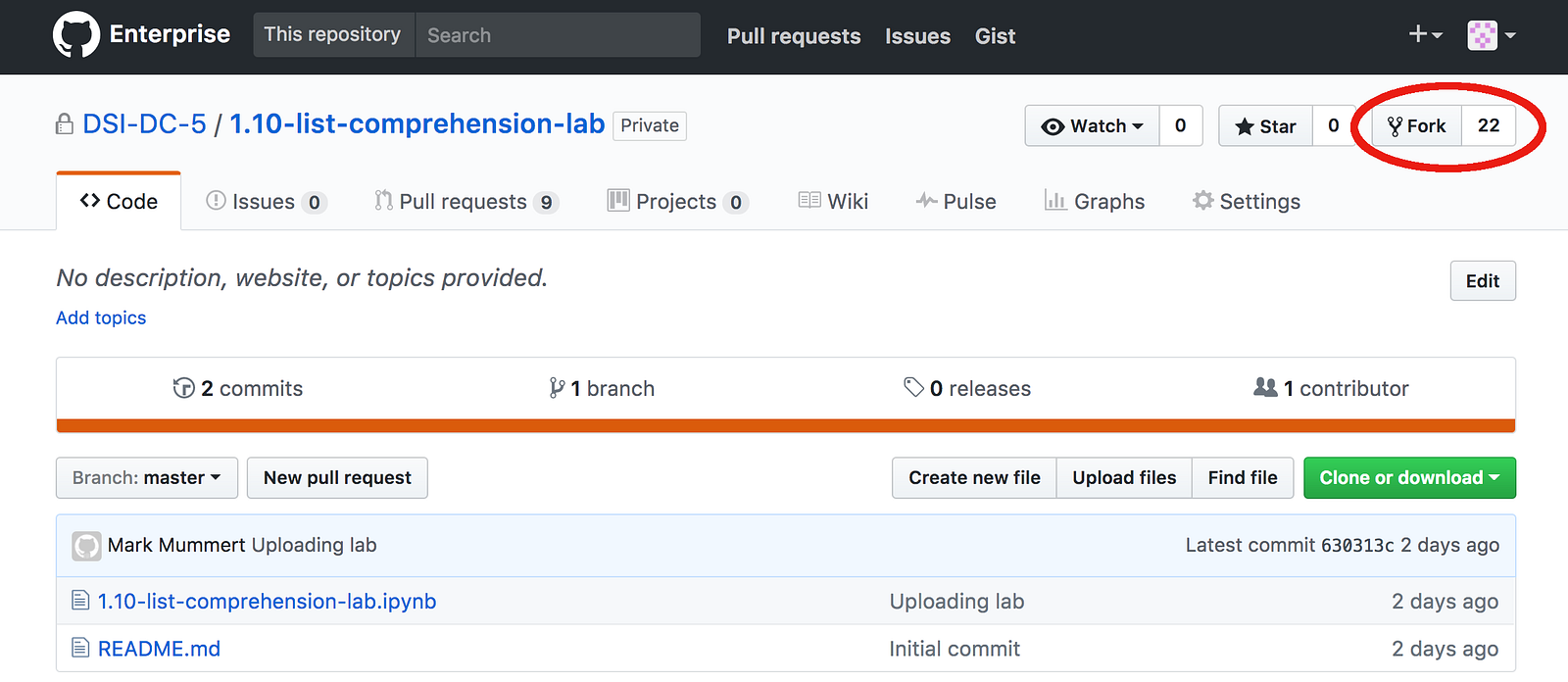This screenshot has width=1568, height=682.
Task: Click the GitHub Octocat logo icon
Action: pyautogui.click(x=75, y=35)
